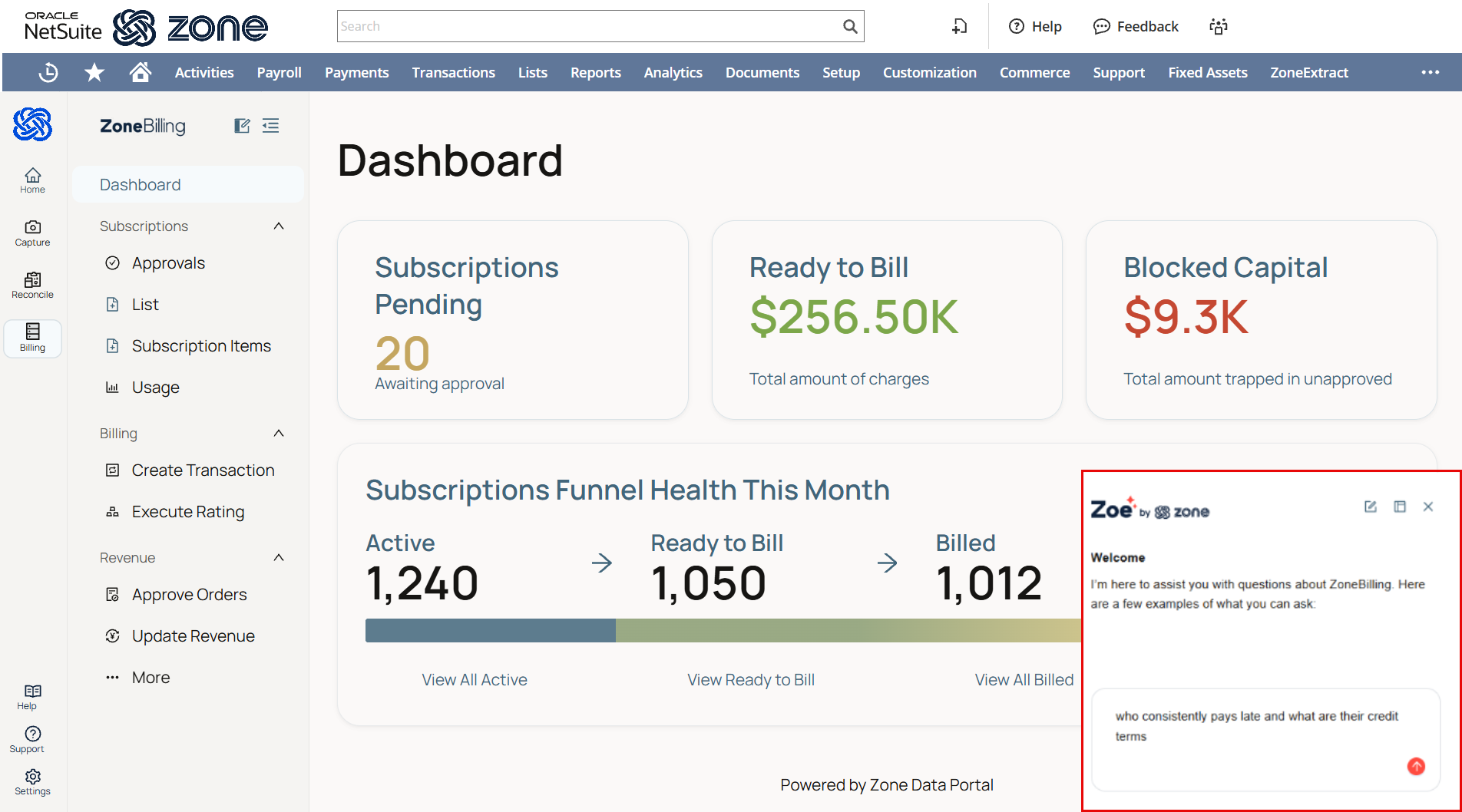Select Dashboard in the sidebar
This screenshot has width=1462, height=812.
pos(188,185)
